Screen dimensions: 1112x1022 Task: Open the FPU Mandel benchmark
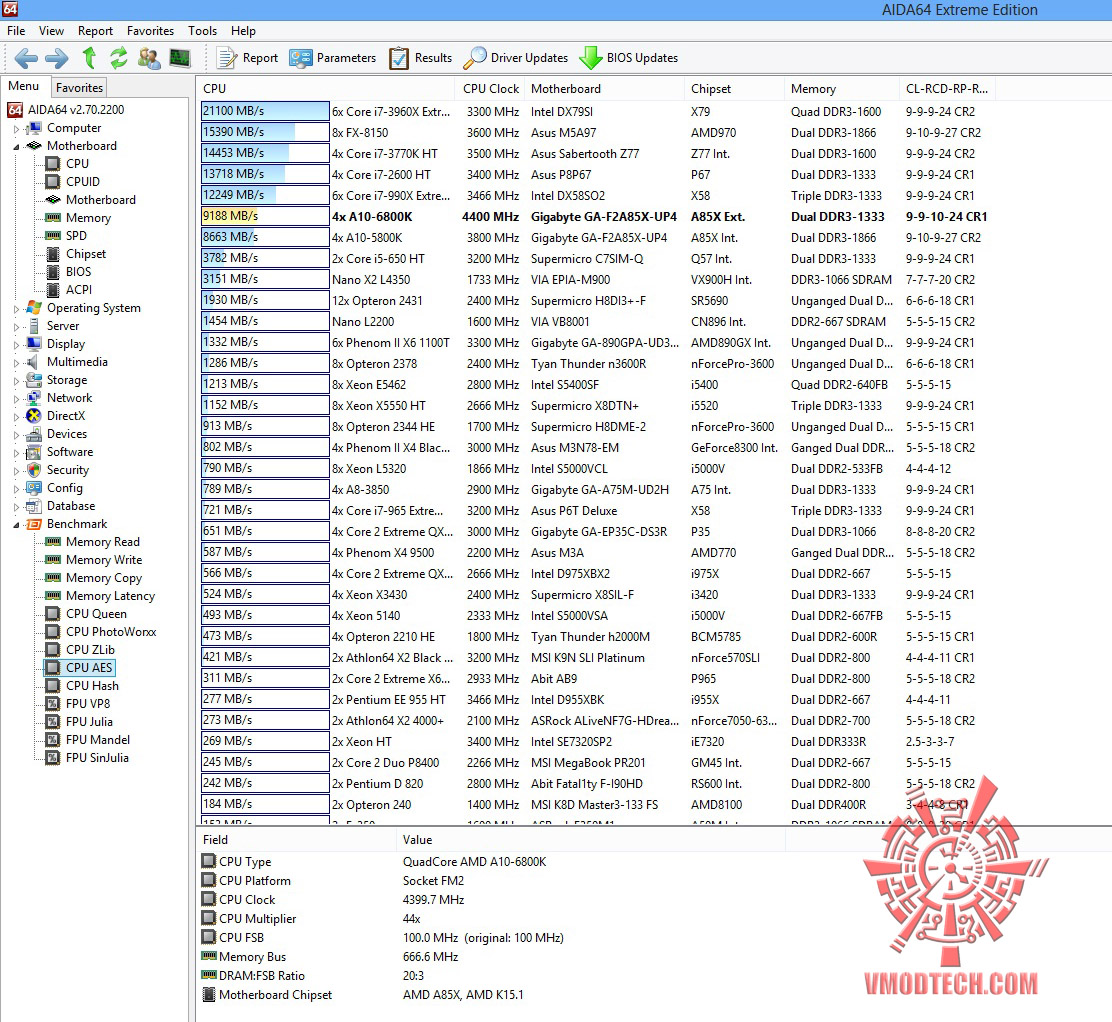click(98, 740)
